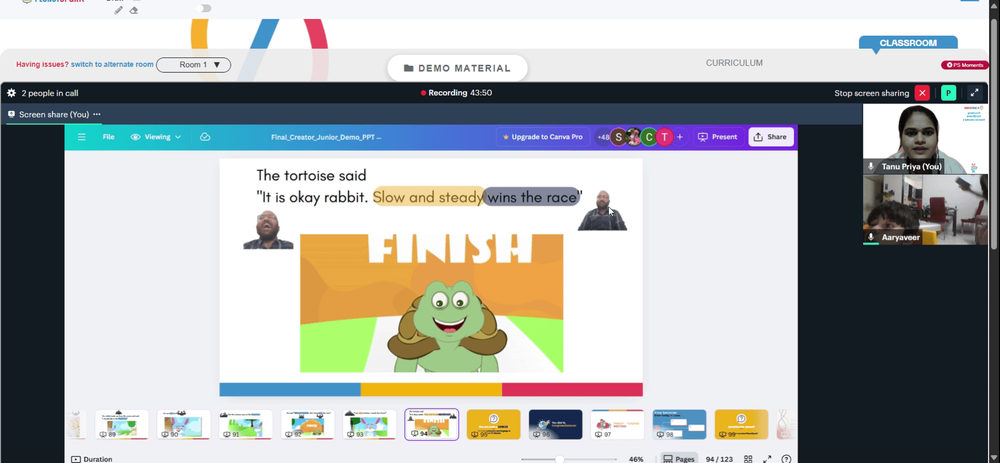Toggle the Pages view button
1000x463 pixels.
(x=679, y=459)
